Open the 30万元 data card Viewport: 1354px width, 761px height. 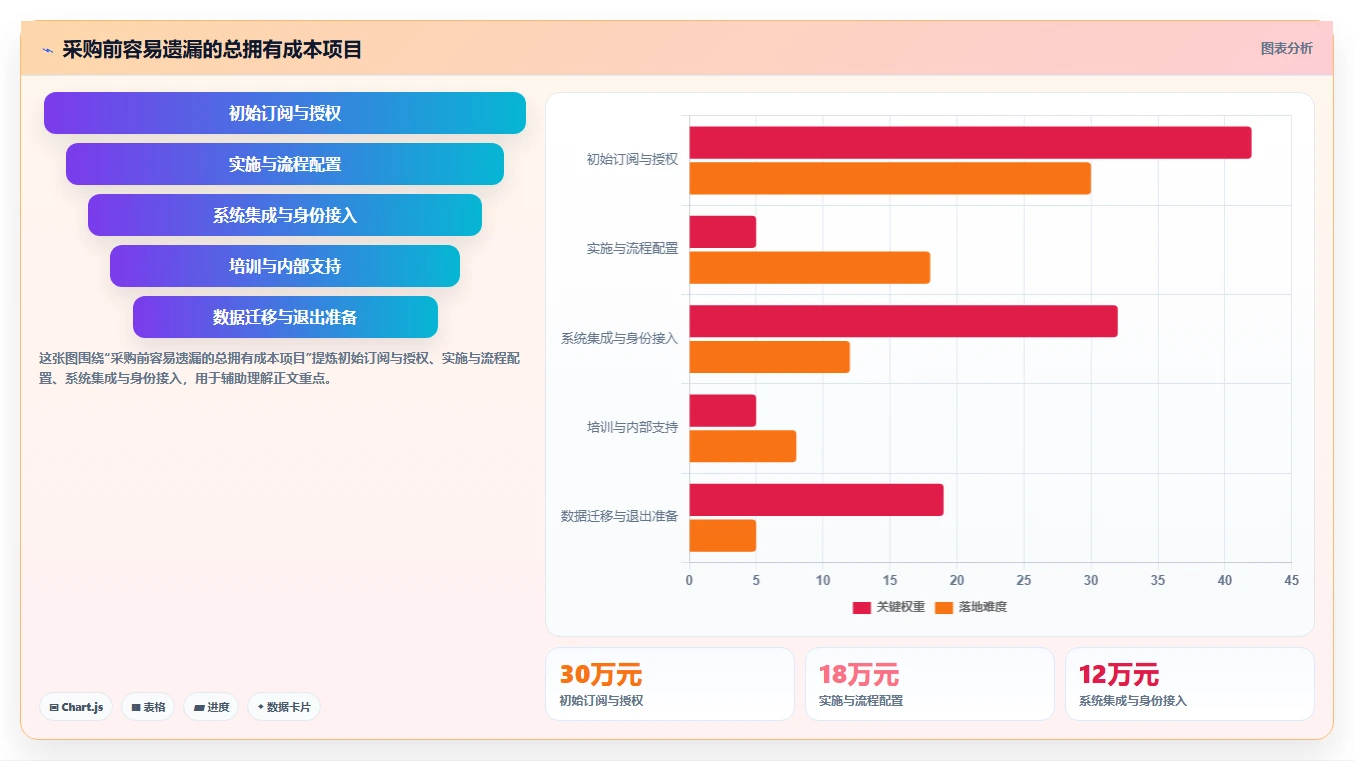(670, 684)
